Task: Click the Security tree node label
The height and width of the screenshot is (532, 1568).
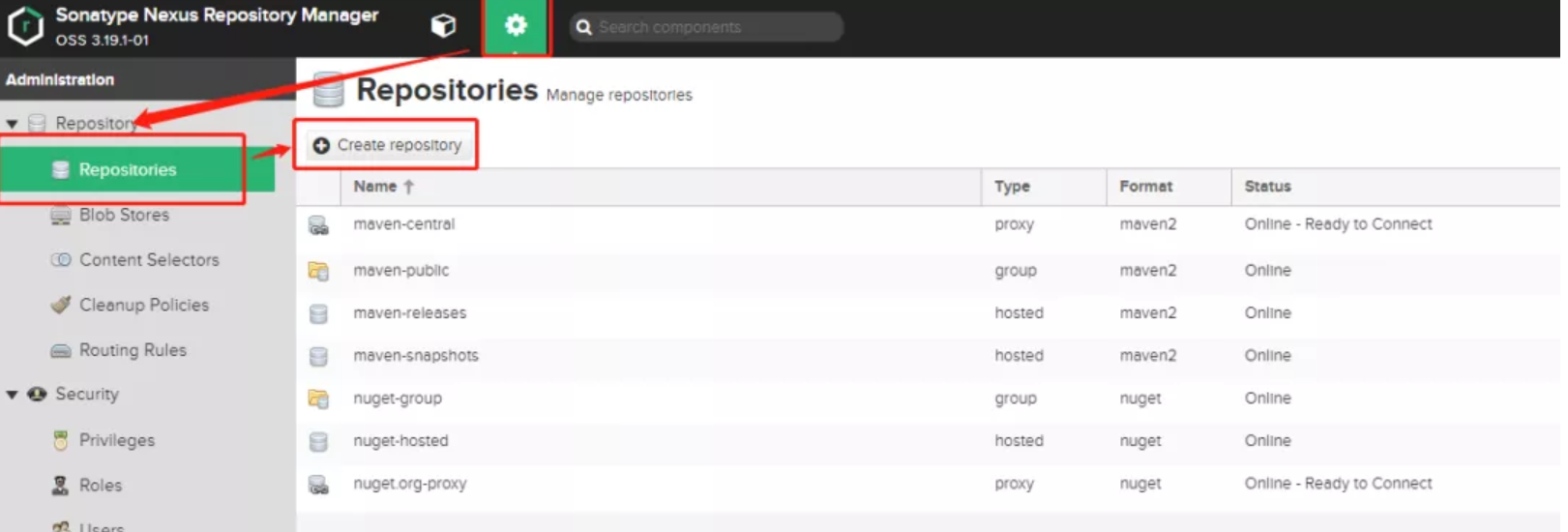Action: (87, 394)
